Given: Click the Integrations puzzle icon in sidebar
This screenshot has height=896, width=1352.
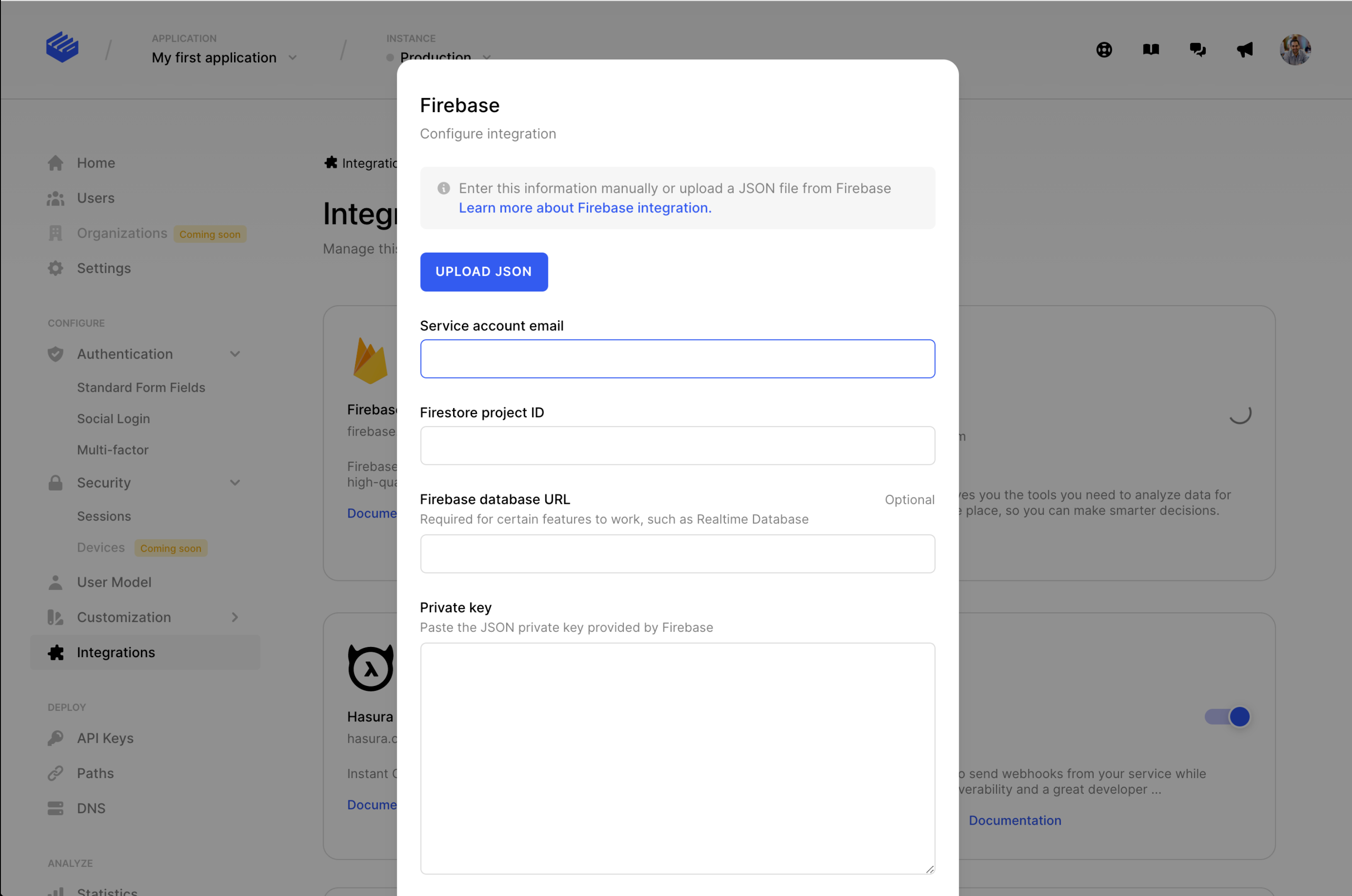Looking at the screenshot, I should [x=55, y=653].
